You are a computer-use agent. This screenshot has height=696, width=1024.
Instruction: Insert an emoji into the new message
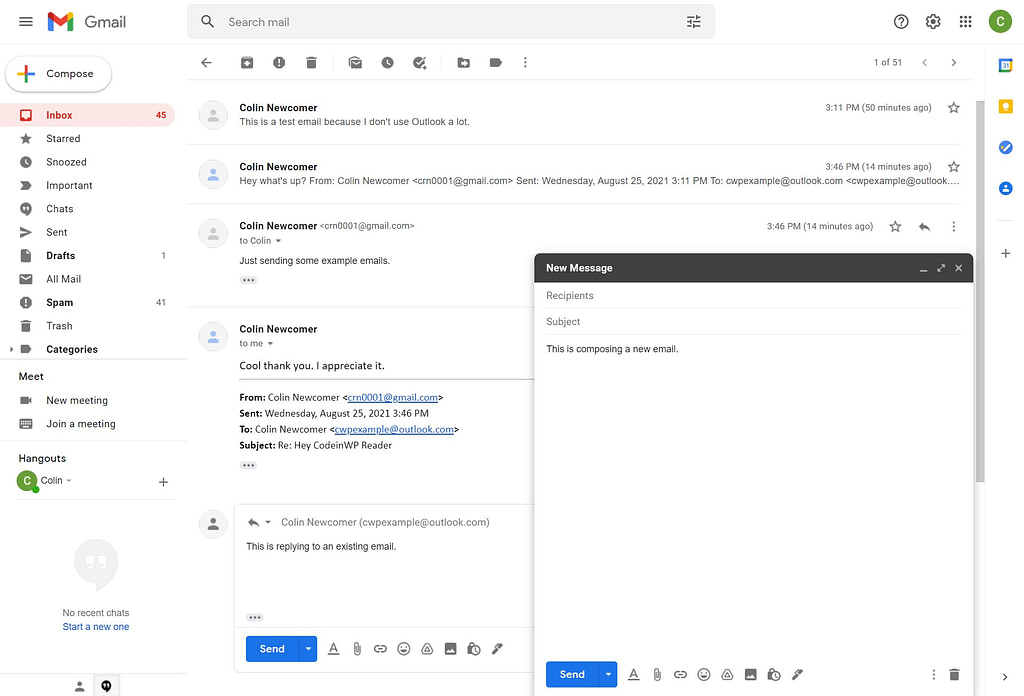coord(704,674)
